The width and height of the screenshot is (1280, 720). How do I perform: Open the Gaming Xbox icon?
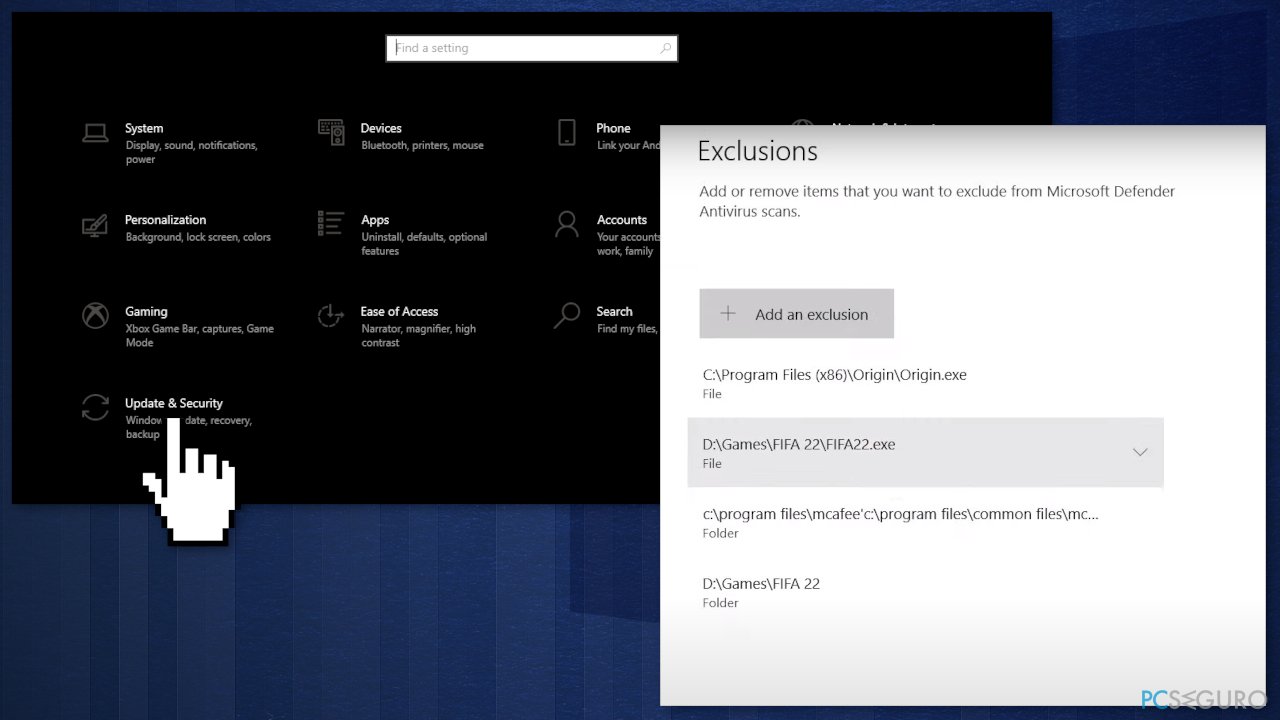pos(95,316)
